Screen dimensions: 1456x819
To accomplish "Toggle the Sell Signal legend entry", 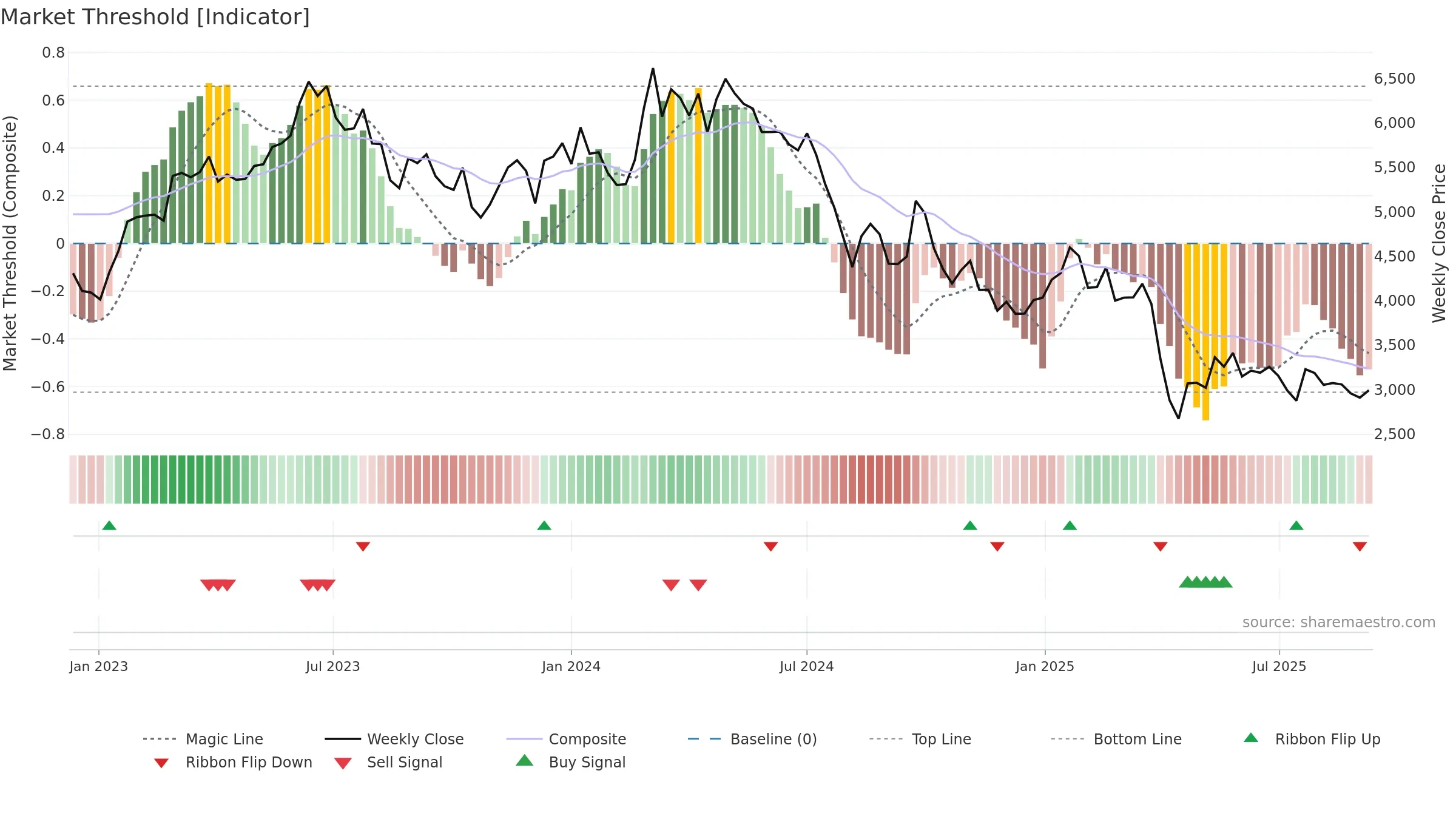I will [388, 762].
